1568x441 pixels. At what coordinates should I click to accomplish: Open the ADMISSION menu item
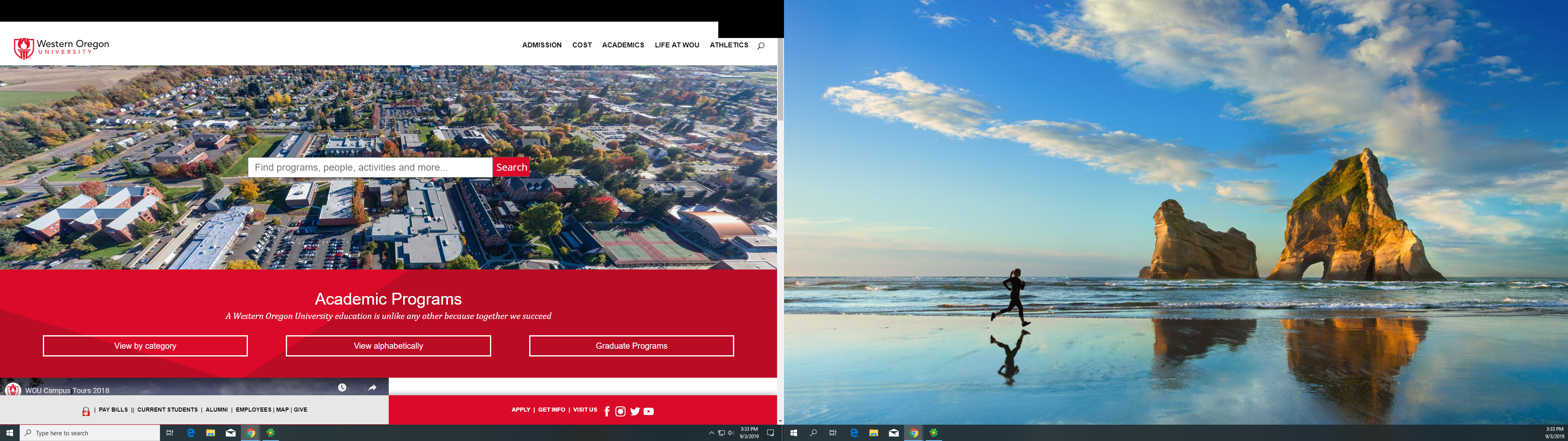(x=542, y=45)
